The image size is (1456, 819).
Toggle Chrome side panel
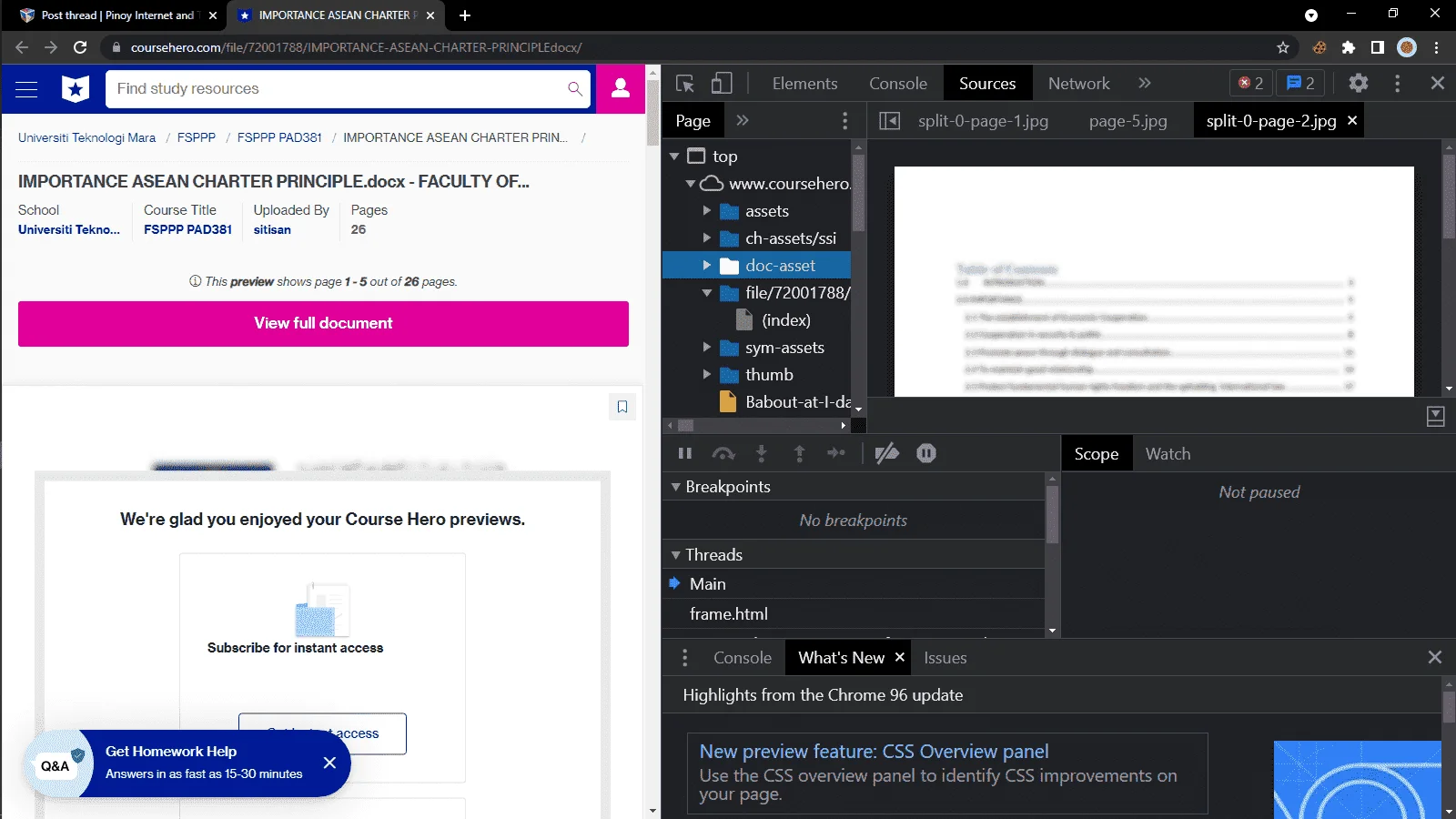click(x=1378, y=47)
